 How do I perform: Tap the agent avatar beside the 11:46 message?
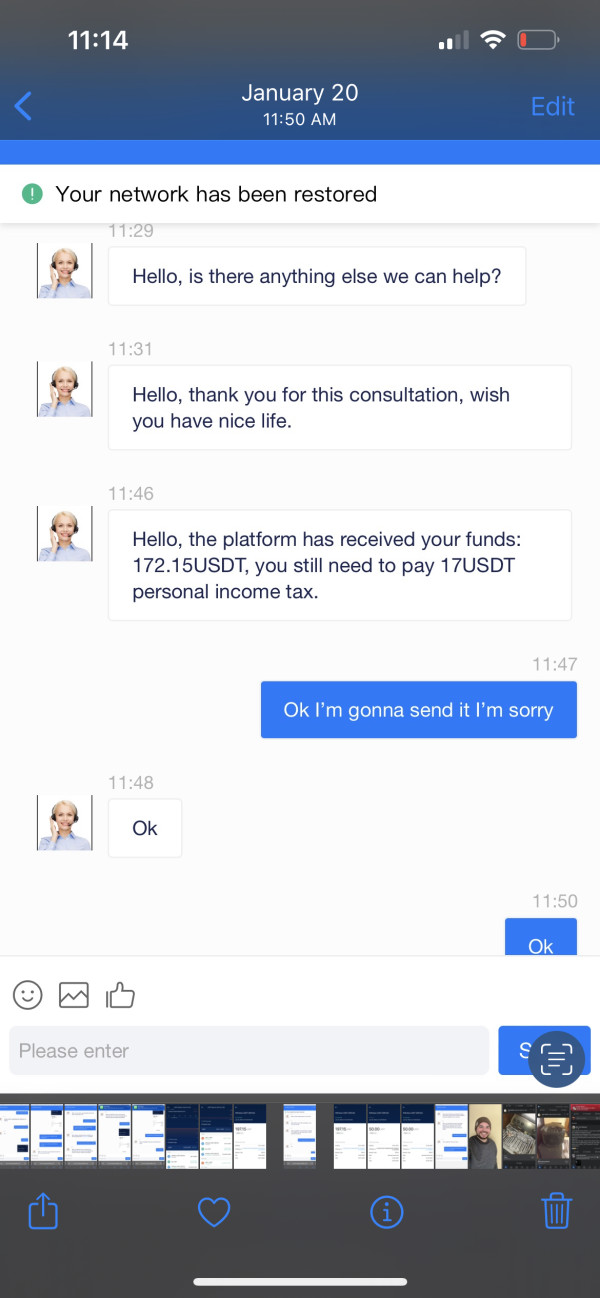click(65, 534)
